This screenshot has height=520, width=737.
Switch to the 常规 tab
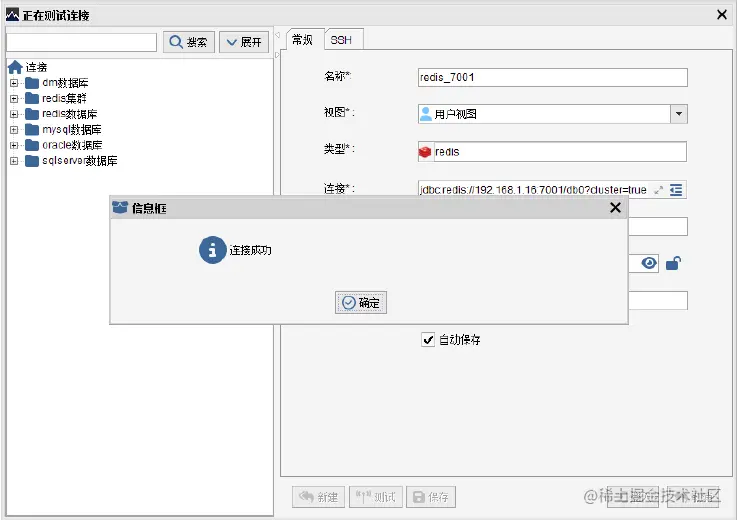303,39
